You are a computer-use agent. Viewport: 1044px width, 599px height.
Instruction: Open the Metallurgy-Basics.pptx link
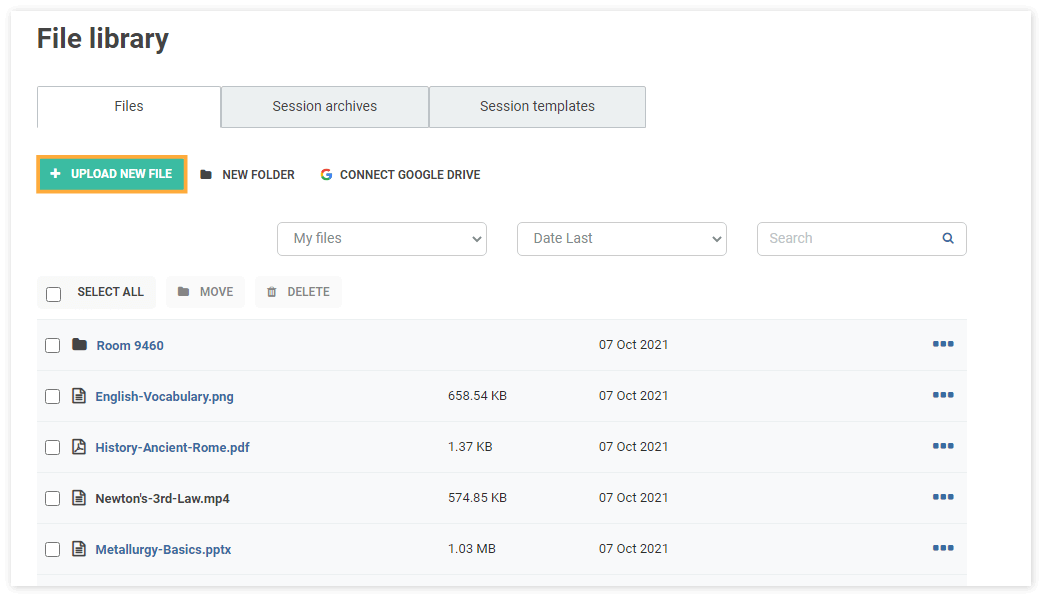click(163, 550)
